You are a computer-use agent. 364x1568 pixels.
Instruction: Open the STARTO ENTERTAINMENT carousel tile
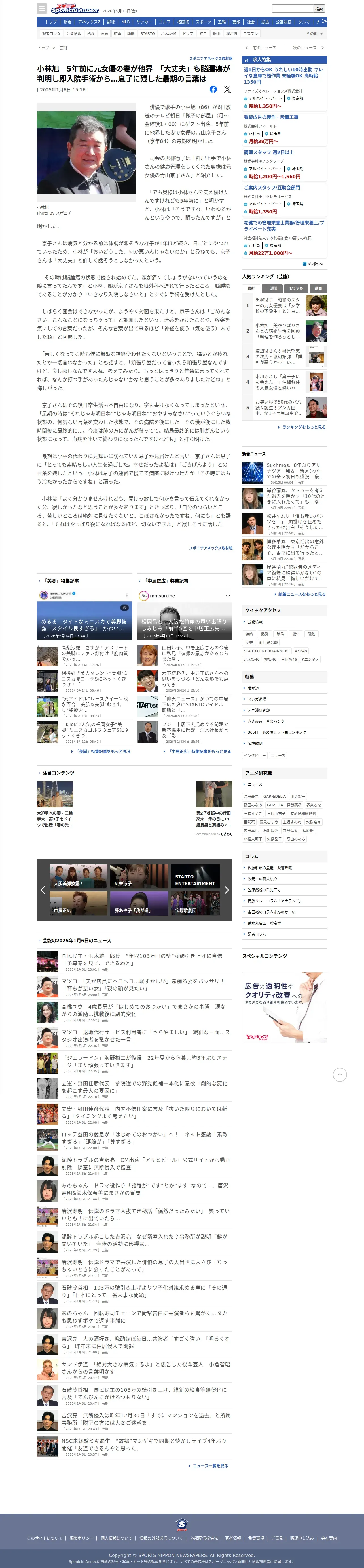(195, 877)
